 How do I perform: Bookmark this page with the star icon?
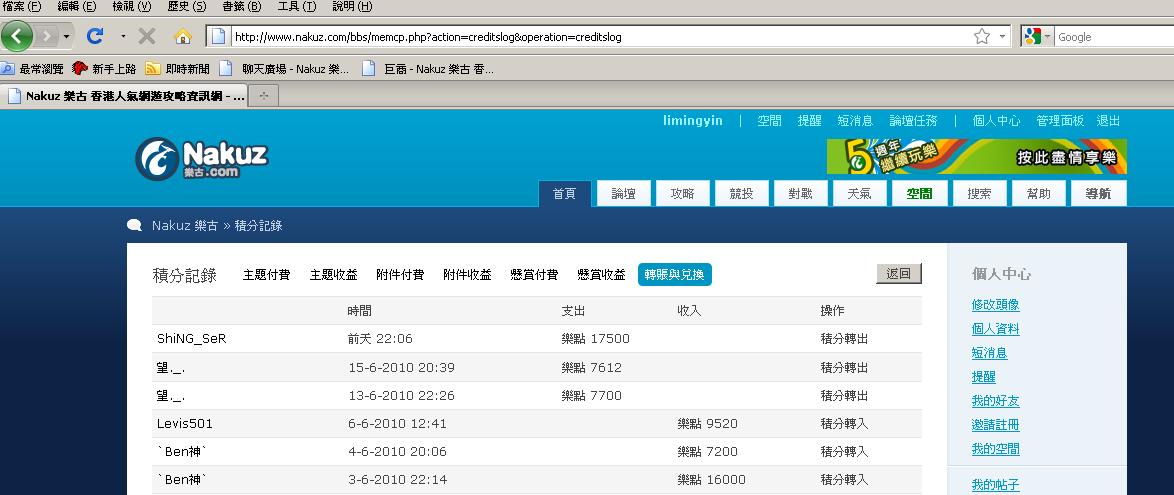(x=982, y=37)
